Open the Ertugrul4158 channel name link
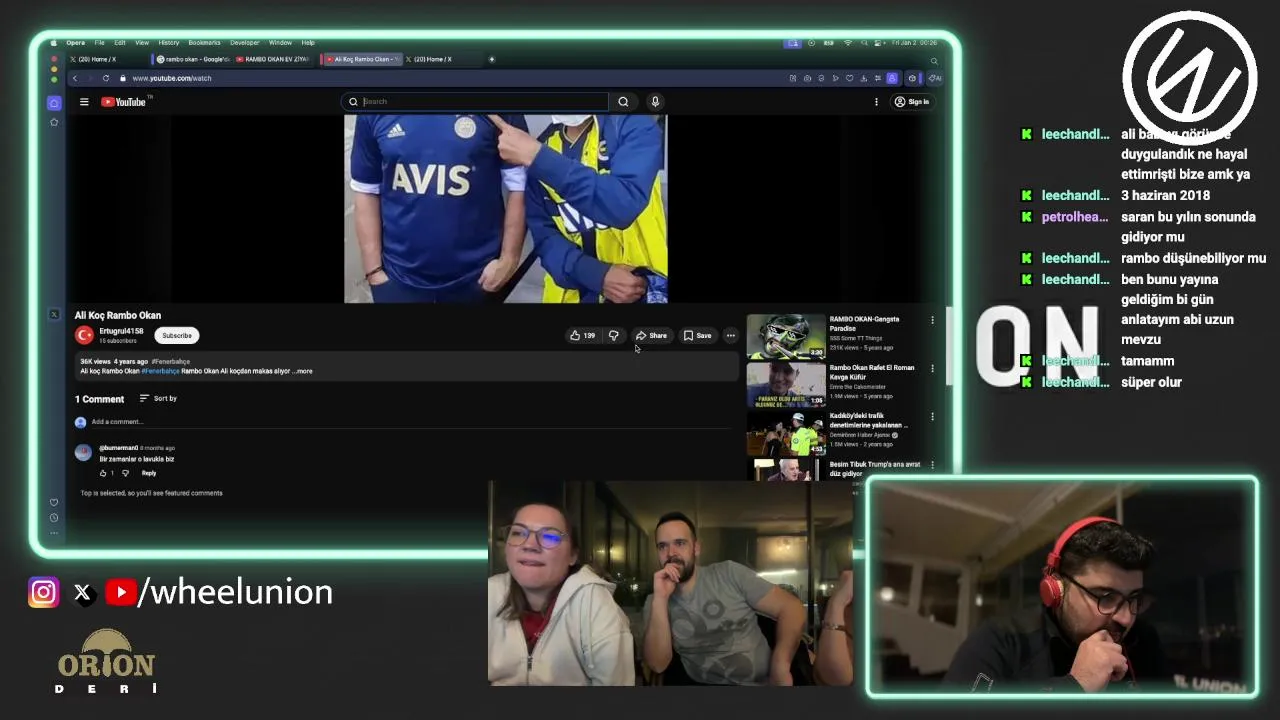Viewport: 1280px width, 720px height. coord(121,331)
